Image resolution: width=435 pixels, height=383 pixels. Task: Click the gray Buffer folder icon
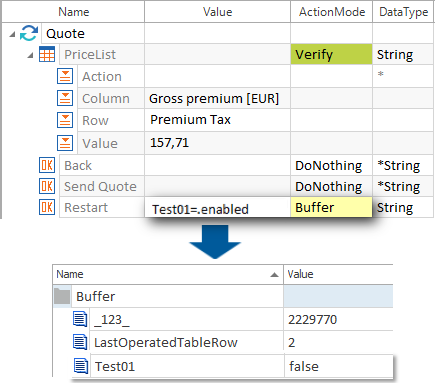point(62,296)
